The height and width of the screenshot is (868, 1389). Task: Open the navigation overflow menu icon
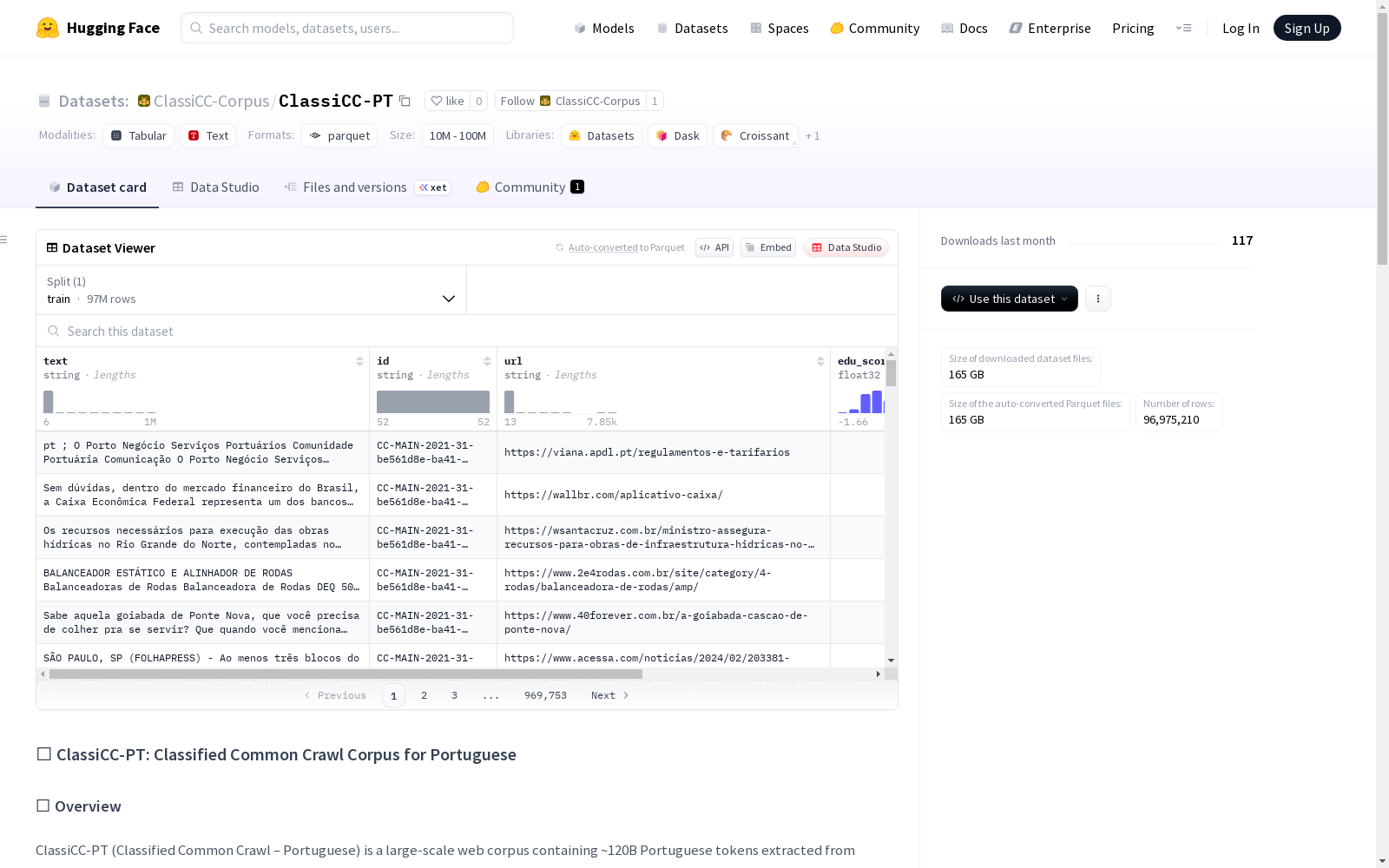point(1183,28)
